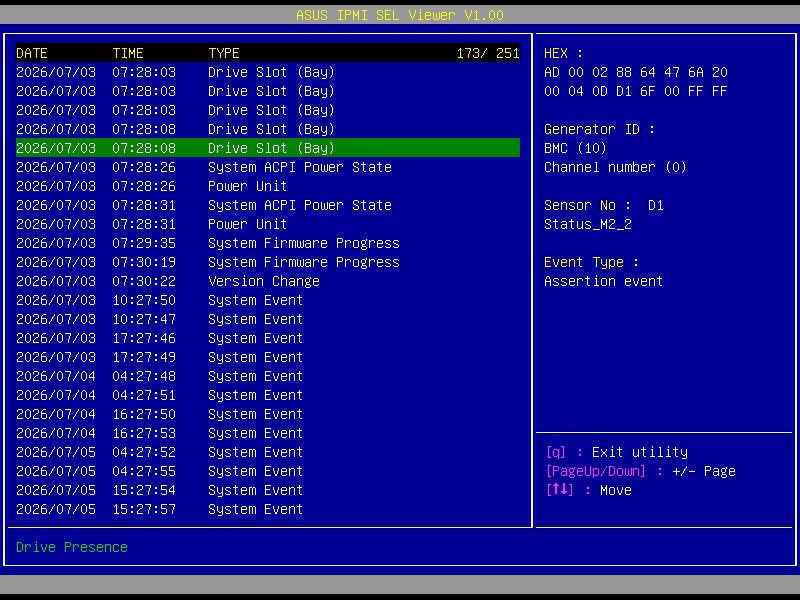The width and height of the screenshot is (800, 600).
Task: Select the System Event entry at 10:27:47
Action: point(268,319)
